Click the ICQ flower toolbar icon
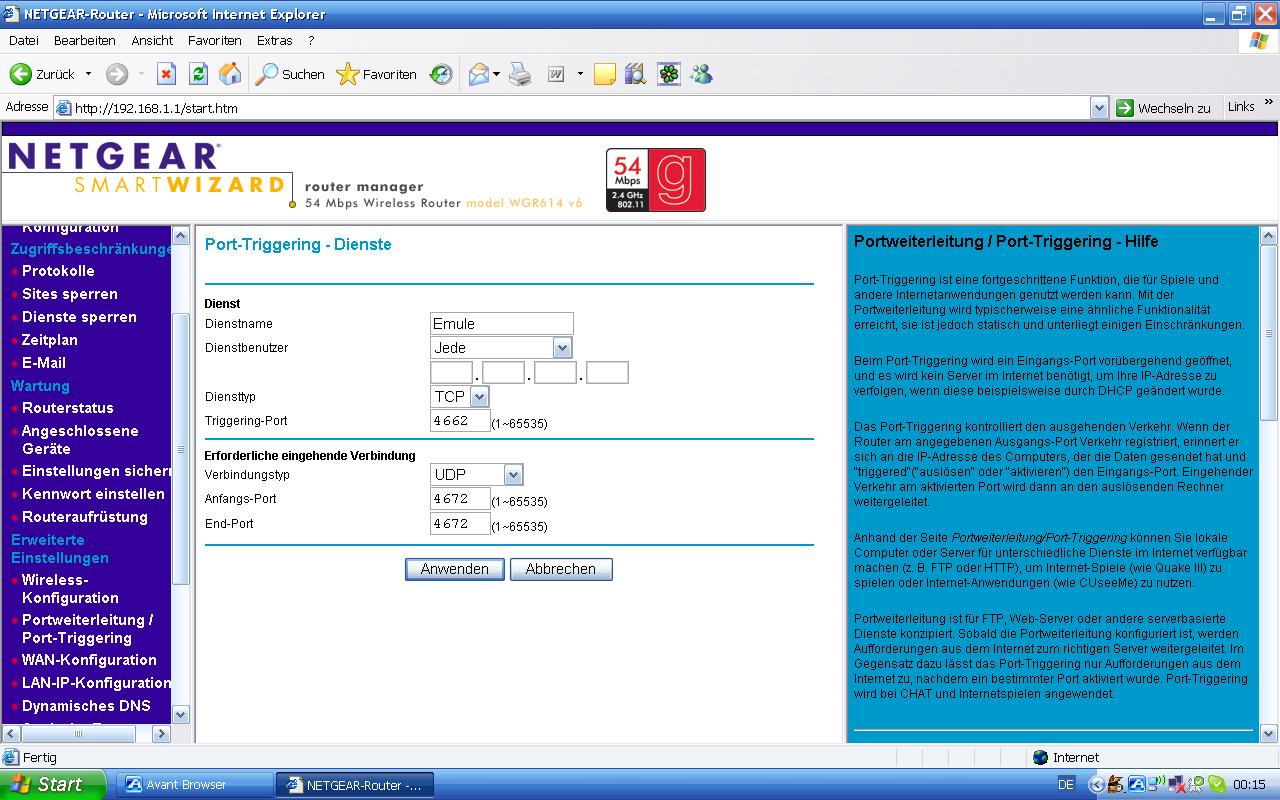 tap(669, 75)
